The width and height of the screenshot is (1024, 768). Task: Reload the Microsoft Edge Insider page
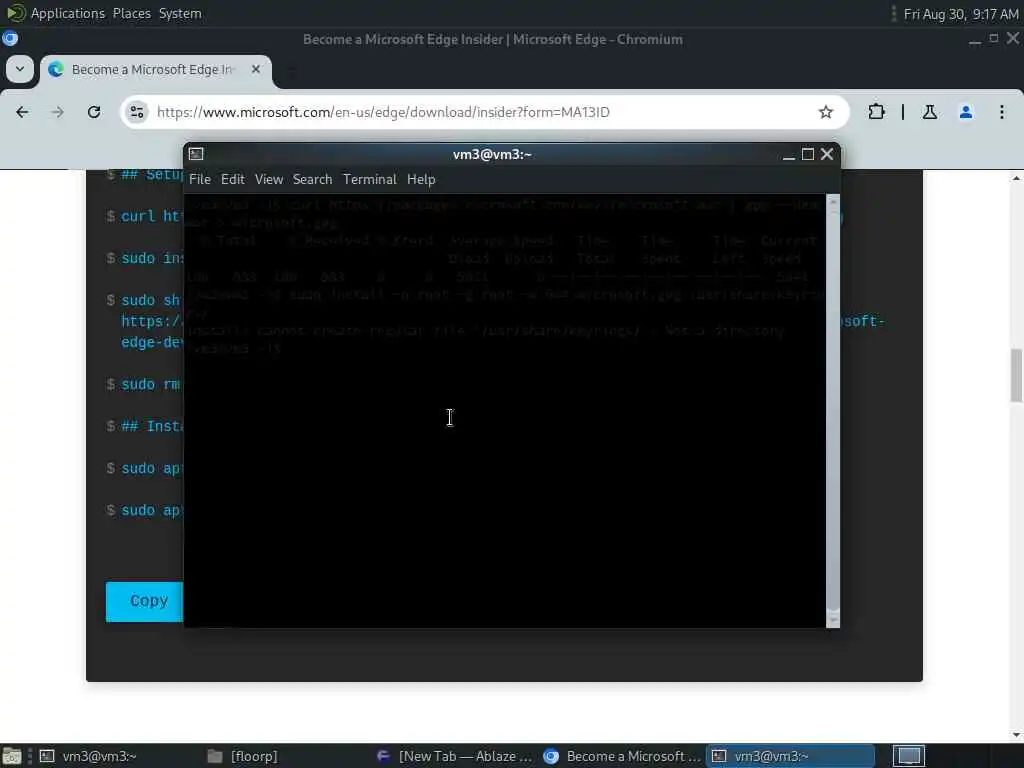point(94,112)
